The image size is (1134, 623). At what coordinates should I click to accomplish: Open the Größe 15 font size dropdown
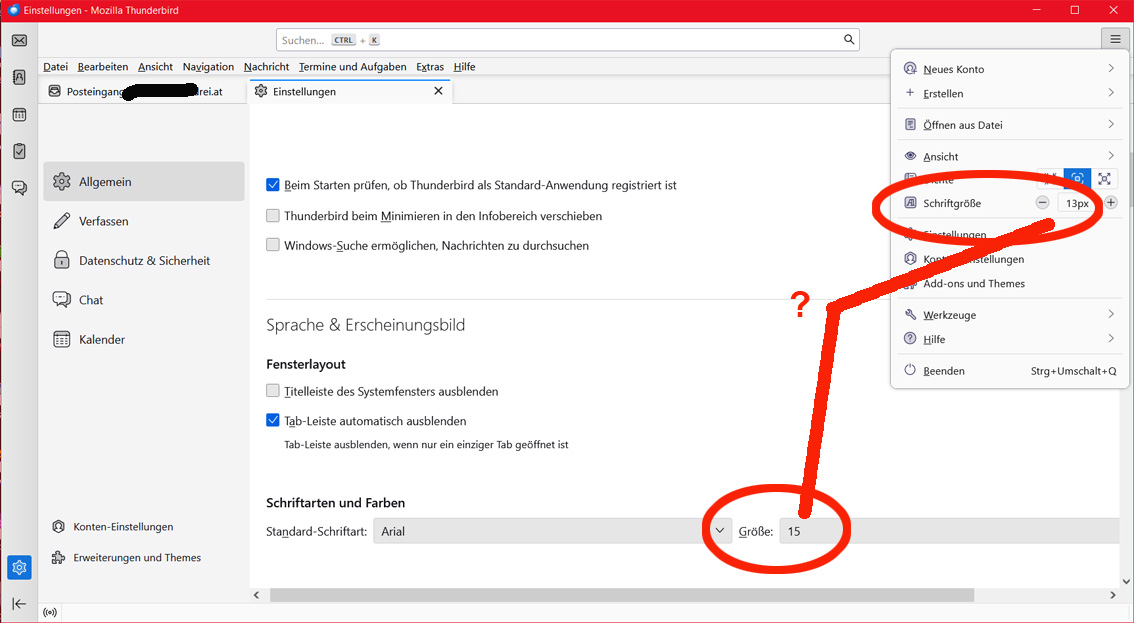point(951,531)
